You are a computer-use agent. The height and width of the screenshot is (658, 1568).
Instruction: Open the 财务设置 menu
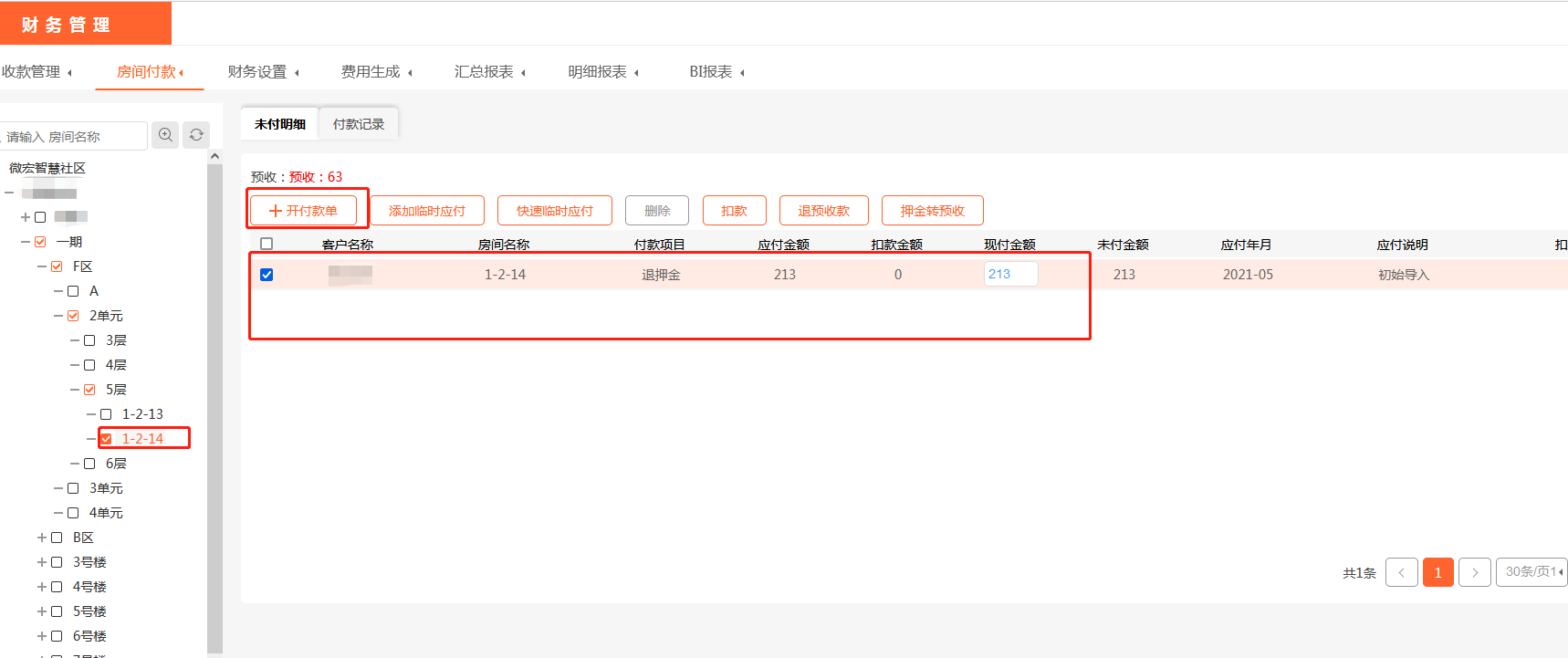pyautogui.click(x=263, y=71)
